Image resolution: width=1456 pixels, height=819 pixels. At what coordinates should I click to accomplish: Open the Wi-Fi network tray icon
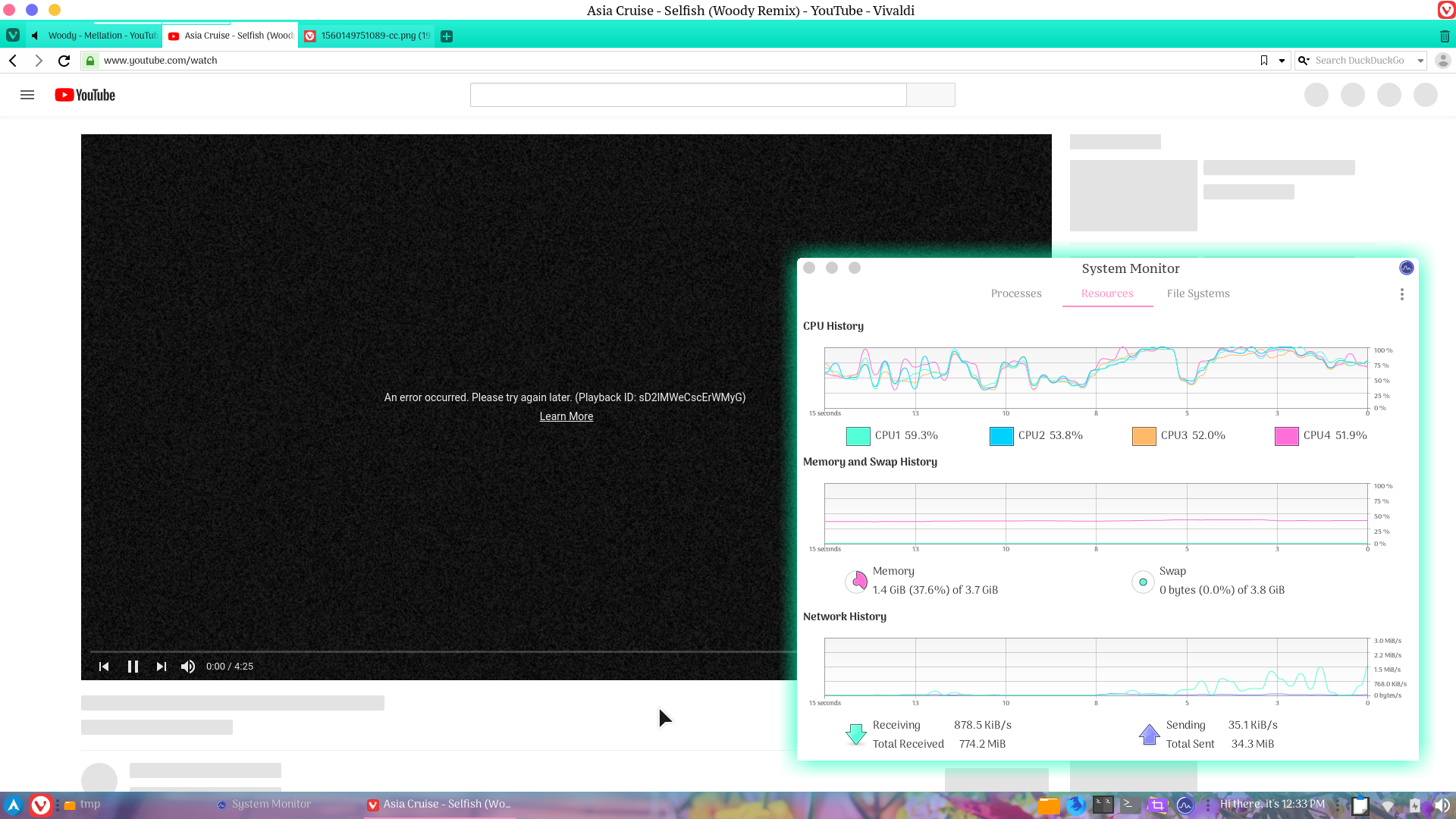point(1388,806)
